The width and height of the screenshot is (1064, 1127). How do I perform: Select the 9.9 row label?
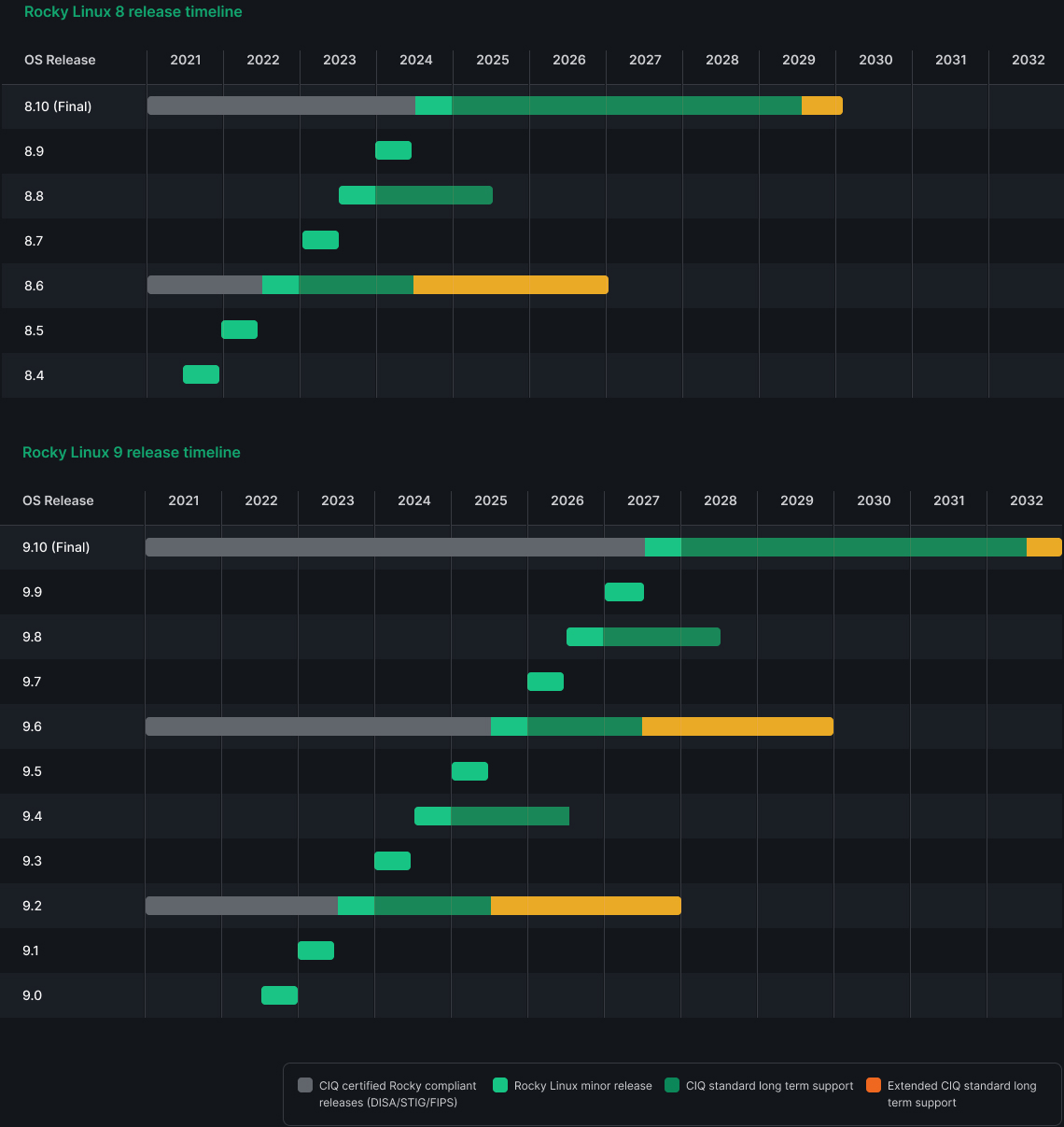pyautogui.click(x=32, y=592)
